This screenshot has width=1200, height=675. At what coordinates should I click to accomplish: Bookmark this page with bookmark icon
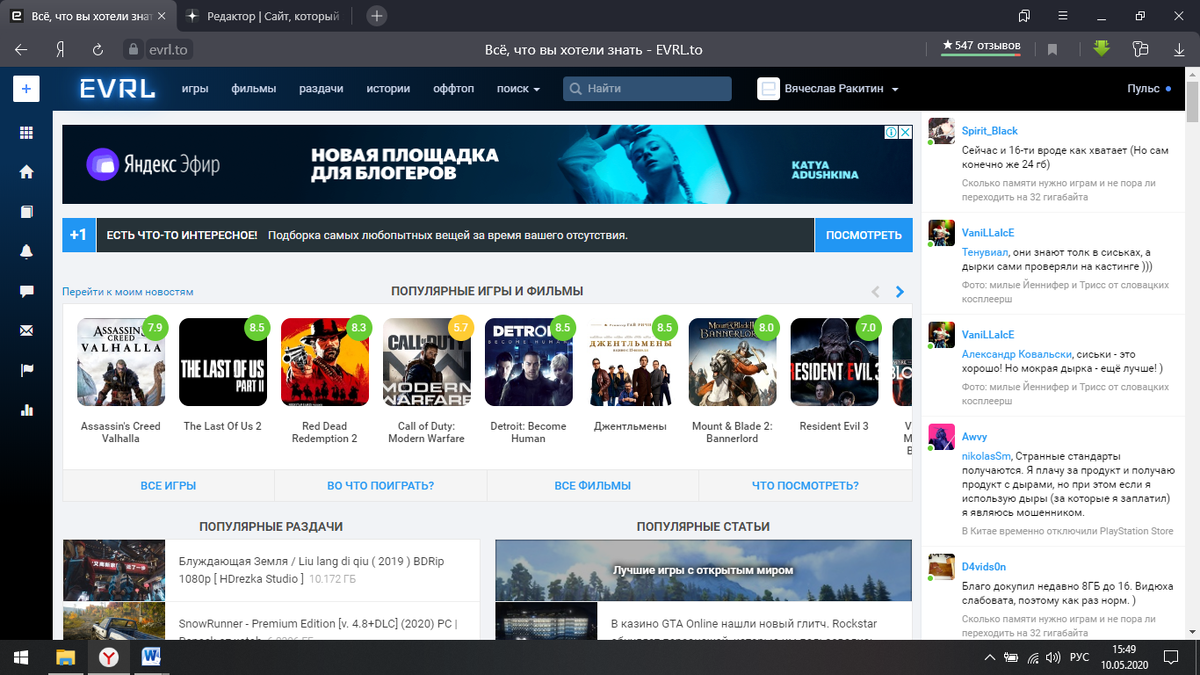click(1052, 49)
